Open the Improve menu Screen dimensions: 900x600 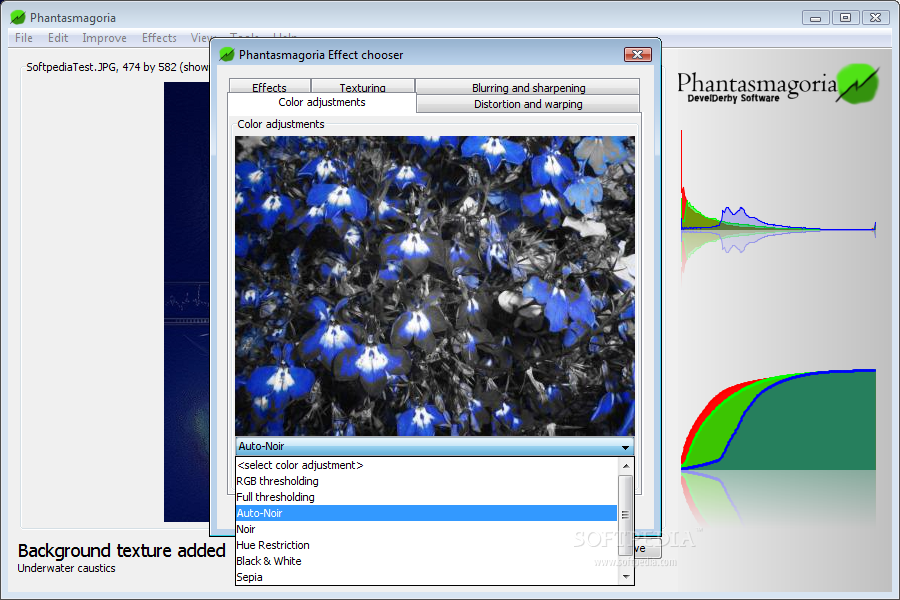pos(104,38)
